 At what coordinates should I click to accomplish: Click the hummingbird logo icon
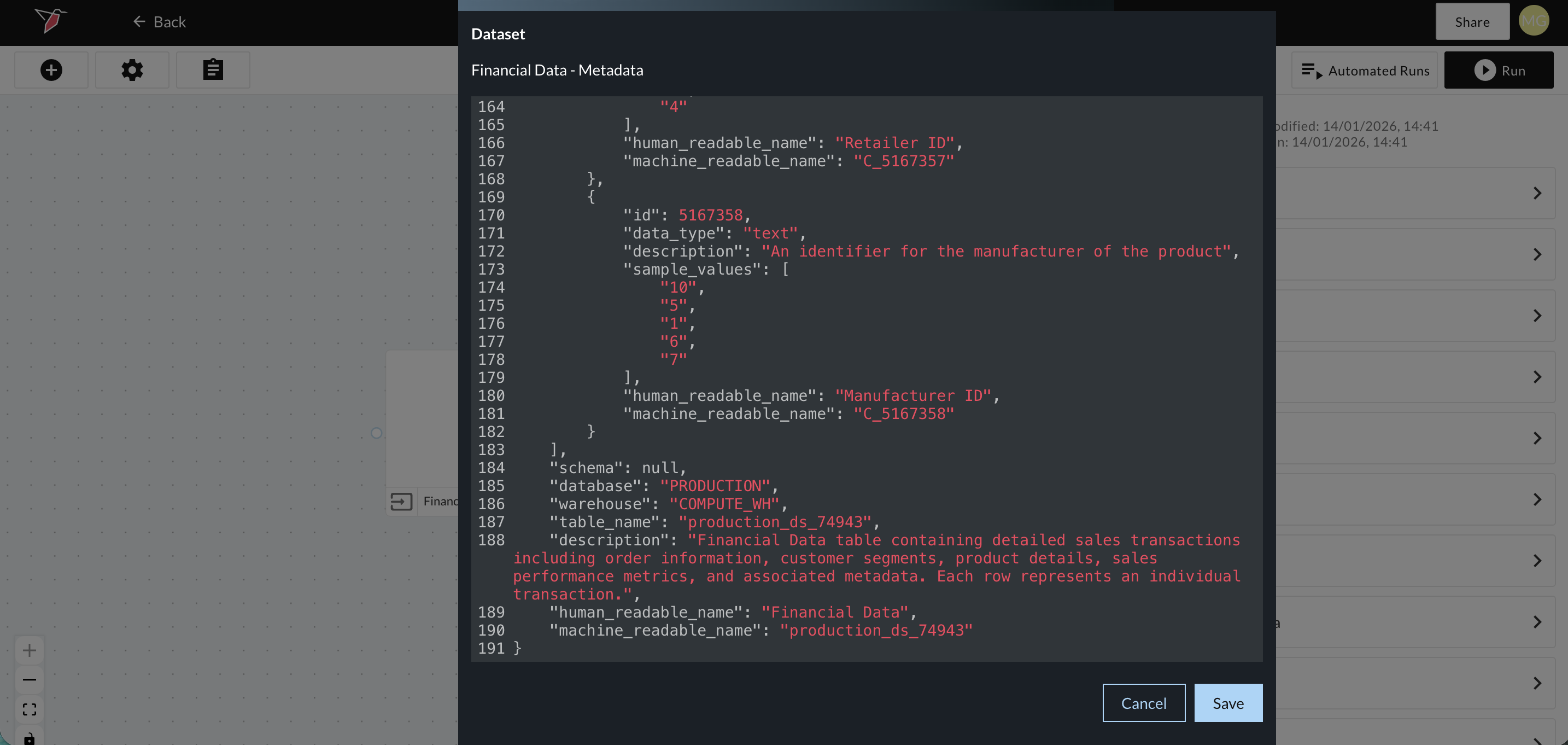click(x=50, y=21)
